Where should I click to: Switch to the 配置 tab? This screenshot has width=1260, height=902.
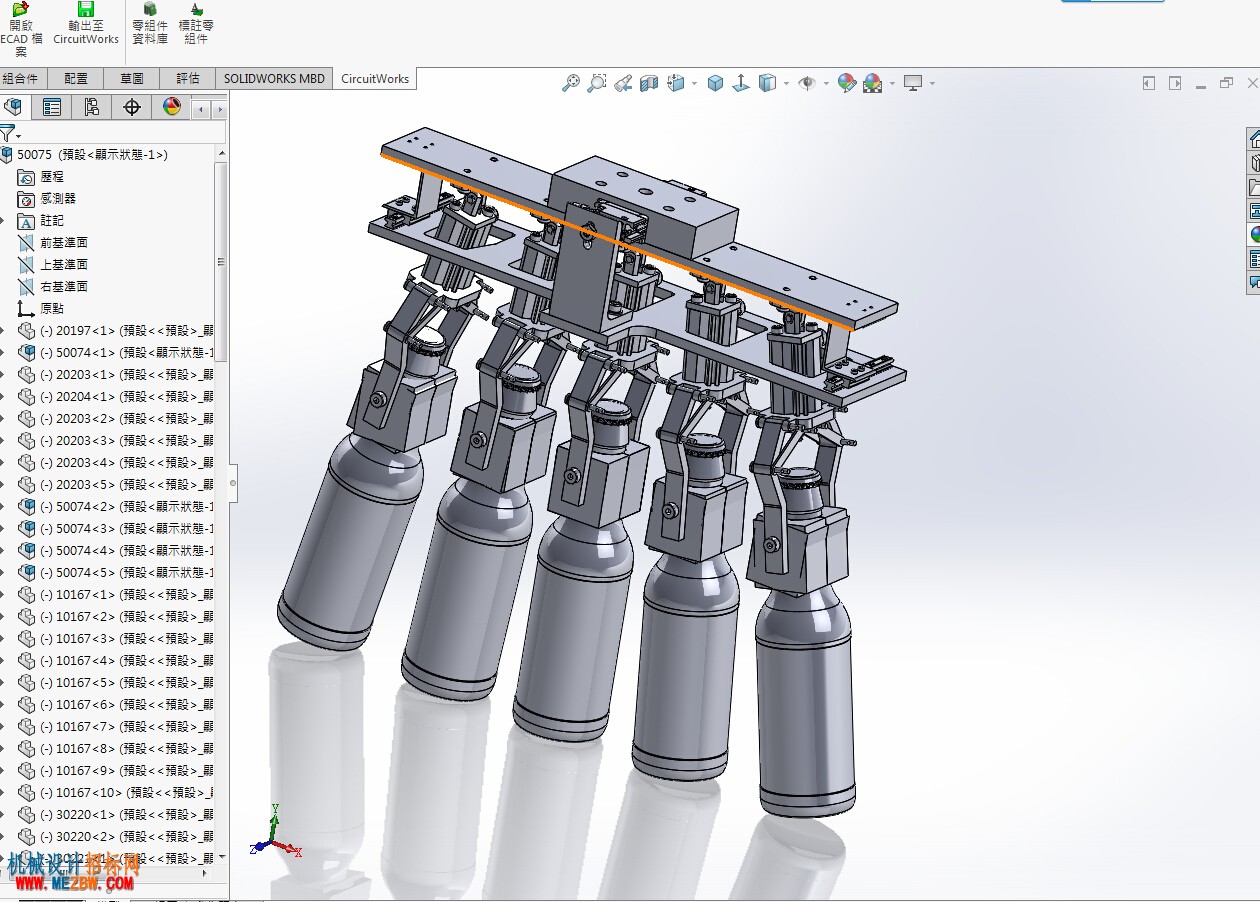click(76, 78)
